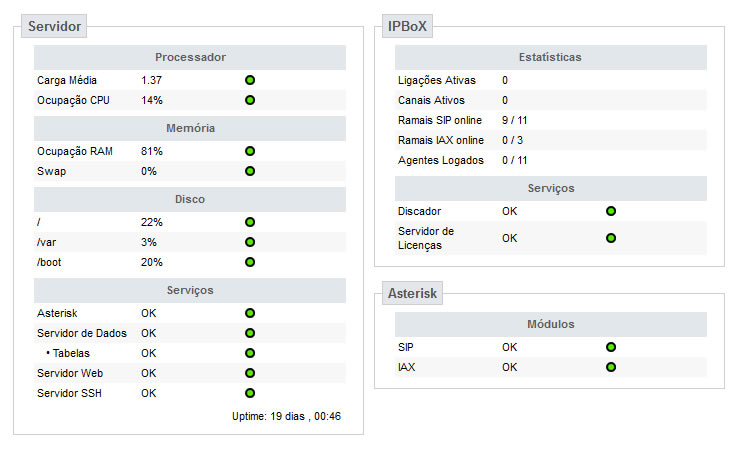Image resolution: width=738 pixels, height=449 pixels.
Task: Click the Ocupação RAM status indicator
Action: (x=250, y=151)
